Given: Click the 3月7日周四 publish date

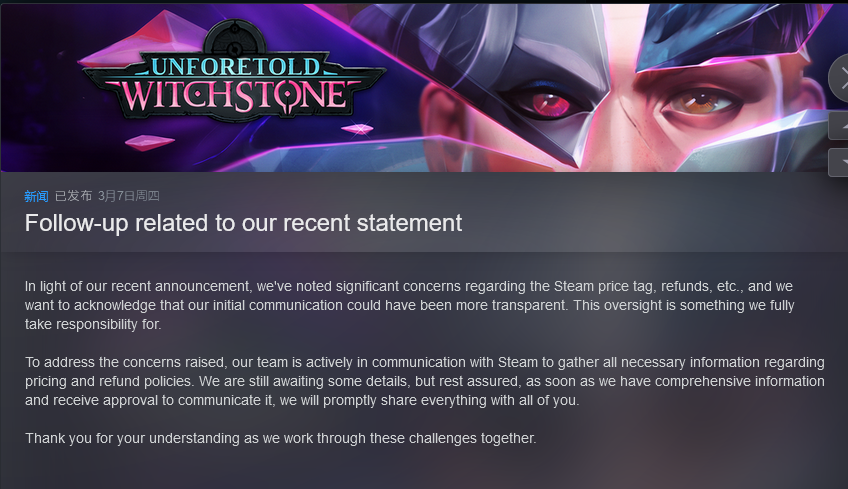Looking at the screenshot, I should (x=129, y=196).
